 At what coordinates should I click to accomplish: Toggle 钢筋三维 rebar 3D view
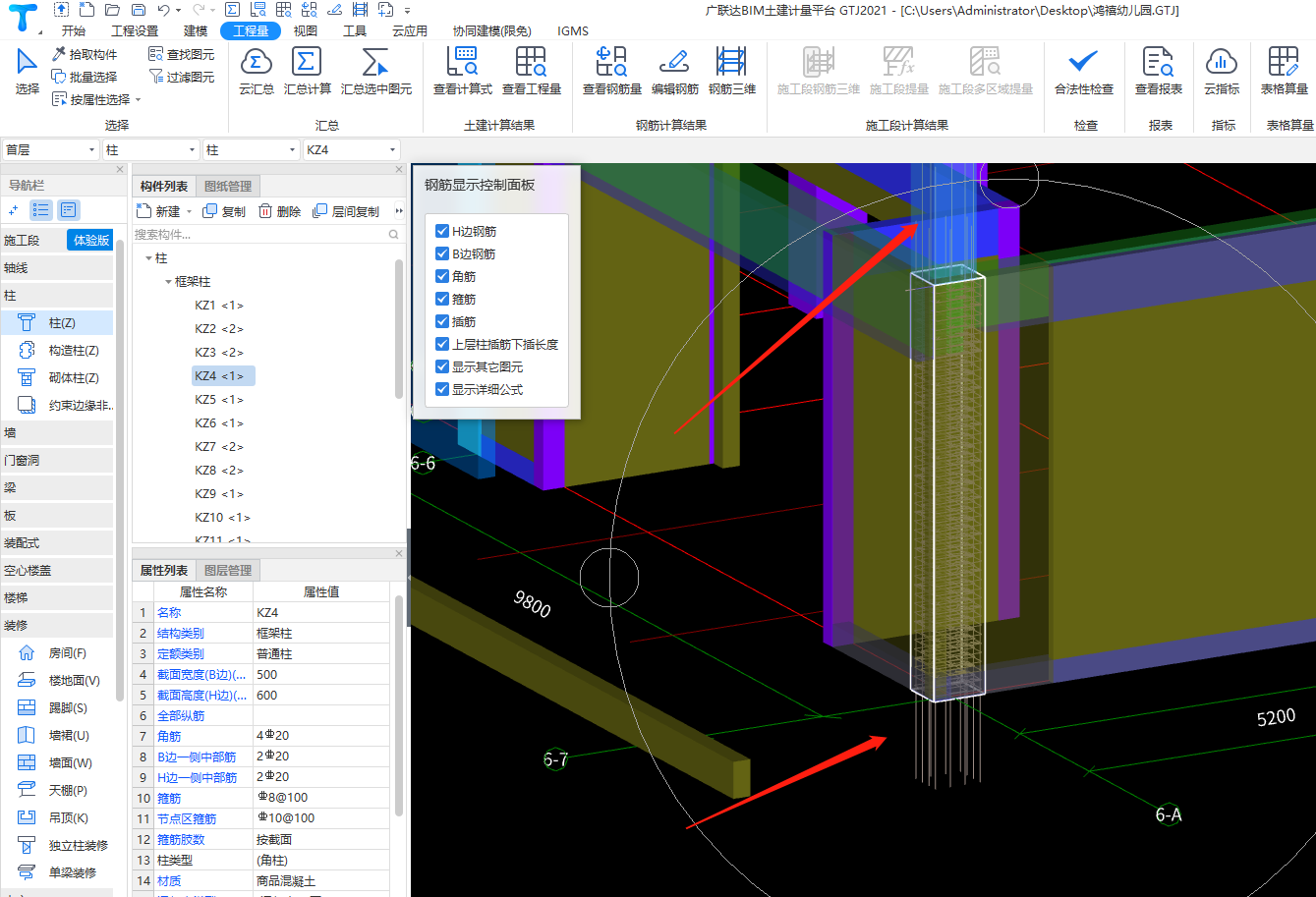[x=732, y=71]
